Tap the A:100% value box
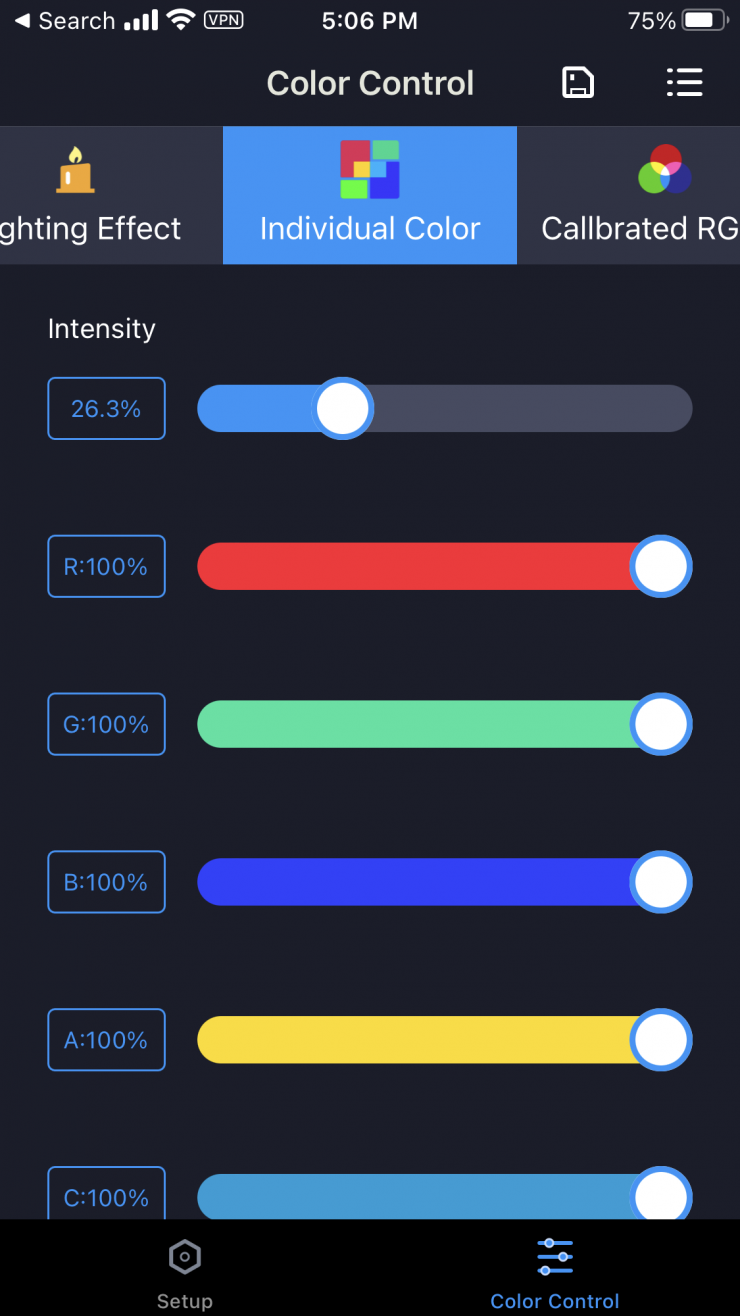The height and width of the screenshot is (1316, 740). click(x=106, y=1040)
